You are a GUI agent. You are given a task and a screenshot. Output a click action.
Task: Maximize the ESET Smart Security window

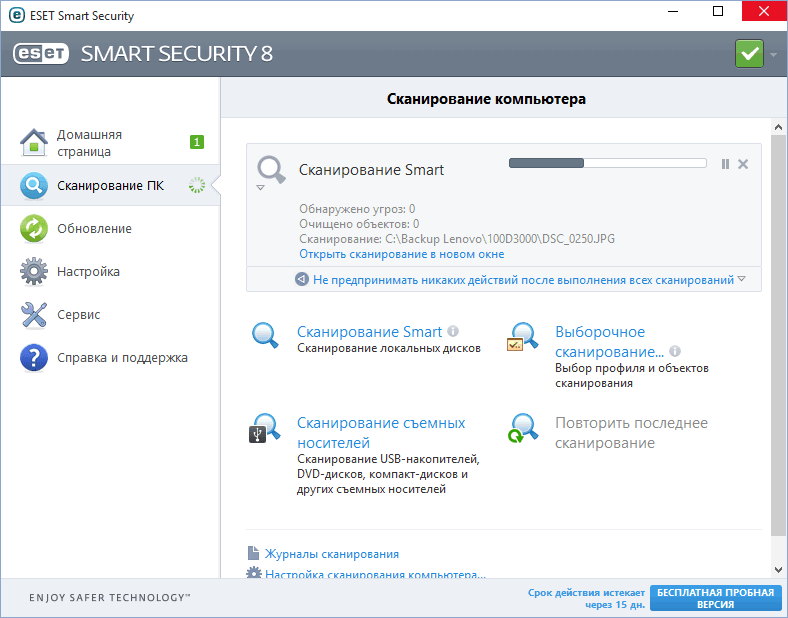pyautogui.click(x=718, y=11)
